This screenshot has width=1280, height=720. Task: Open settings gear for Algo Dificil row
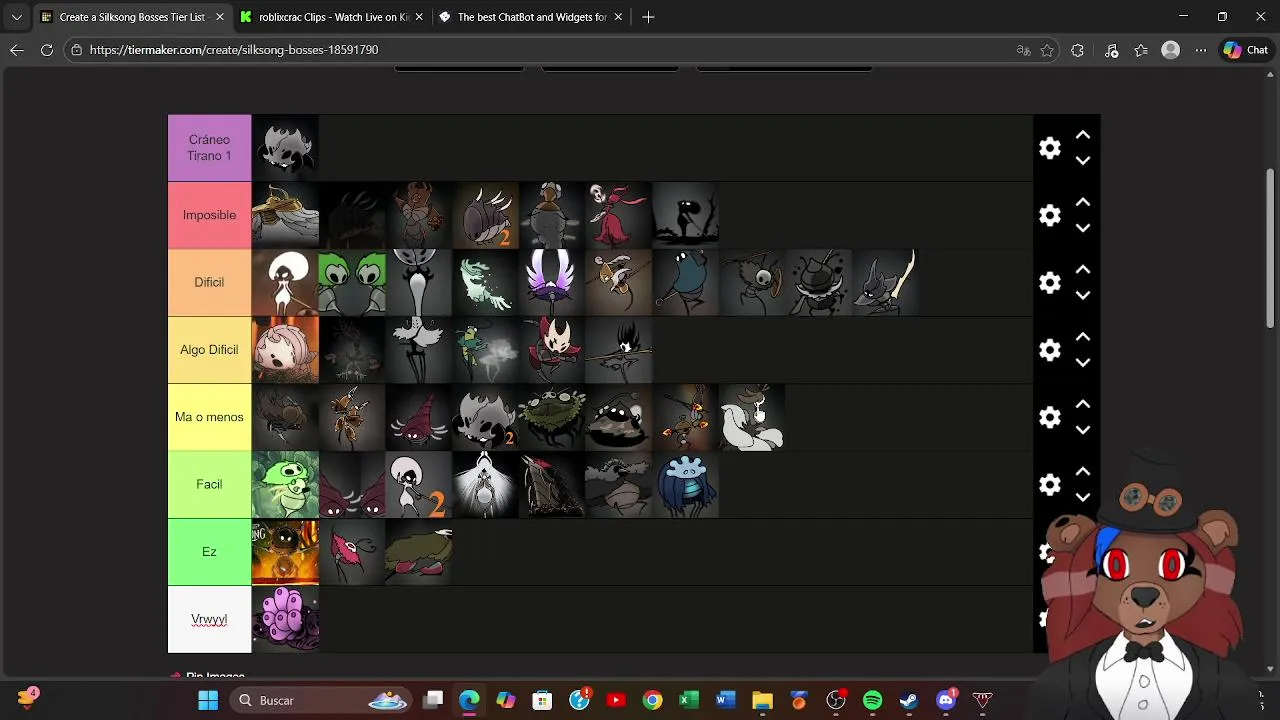click(x=1049, y=350)
